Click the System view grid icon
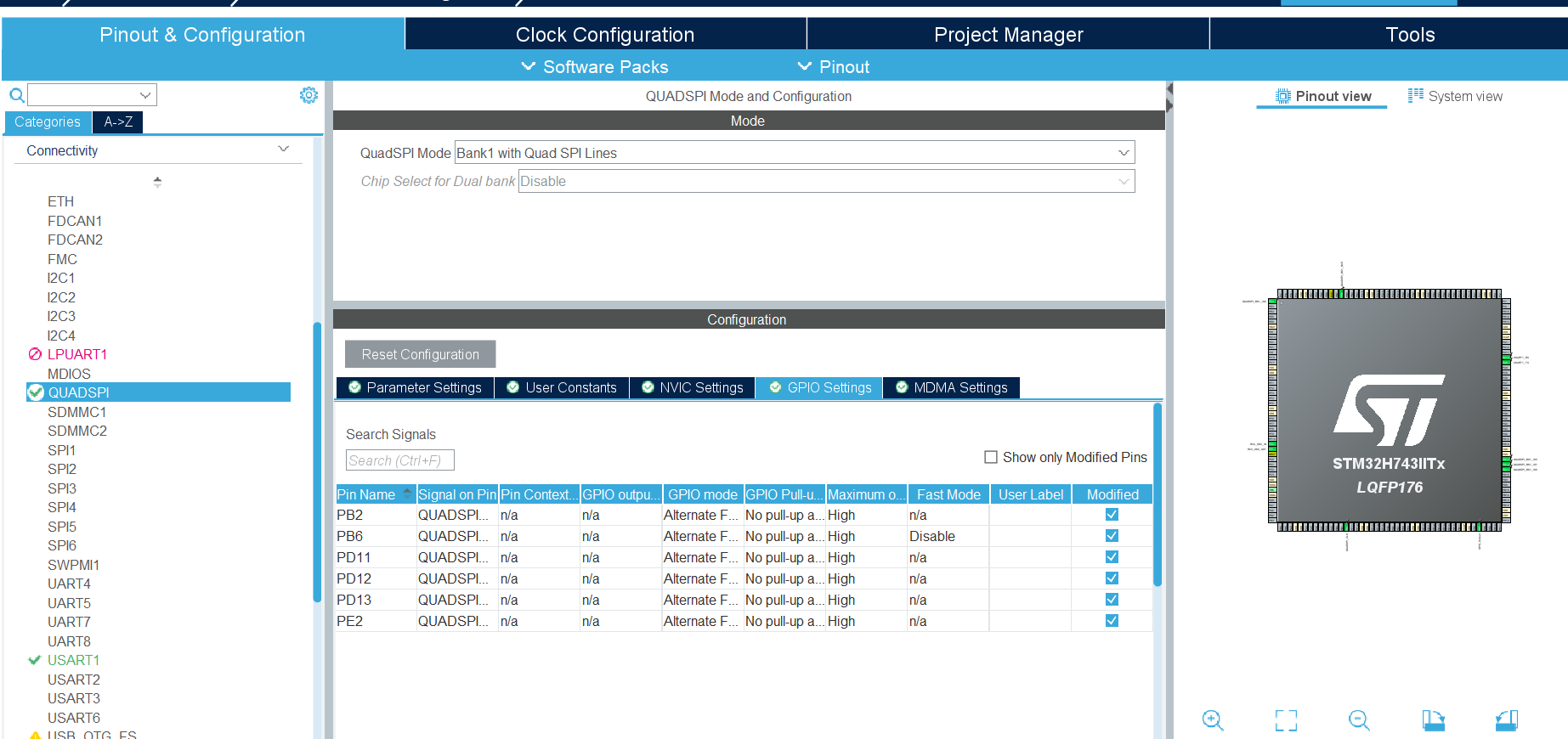1568x739 pixels. [x=1416, y=95]
